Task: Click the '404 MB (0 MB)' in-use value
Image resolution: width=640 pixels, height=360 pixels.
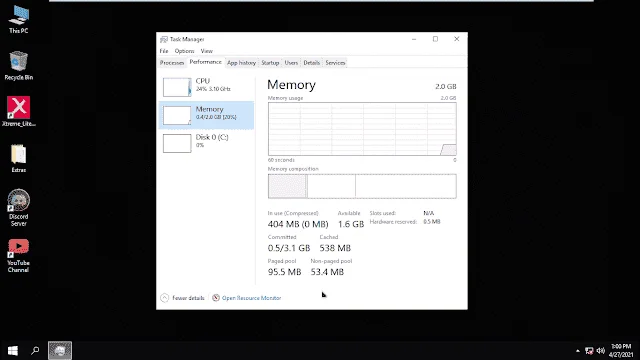Action: click(298, 224)
